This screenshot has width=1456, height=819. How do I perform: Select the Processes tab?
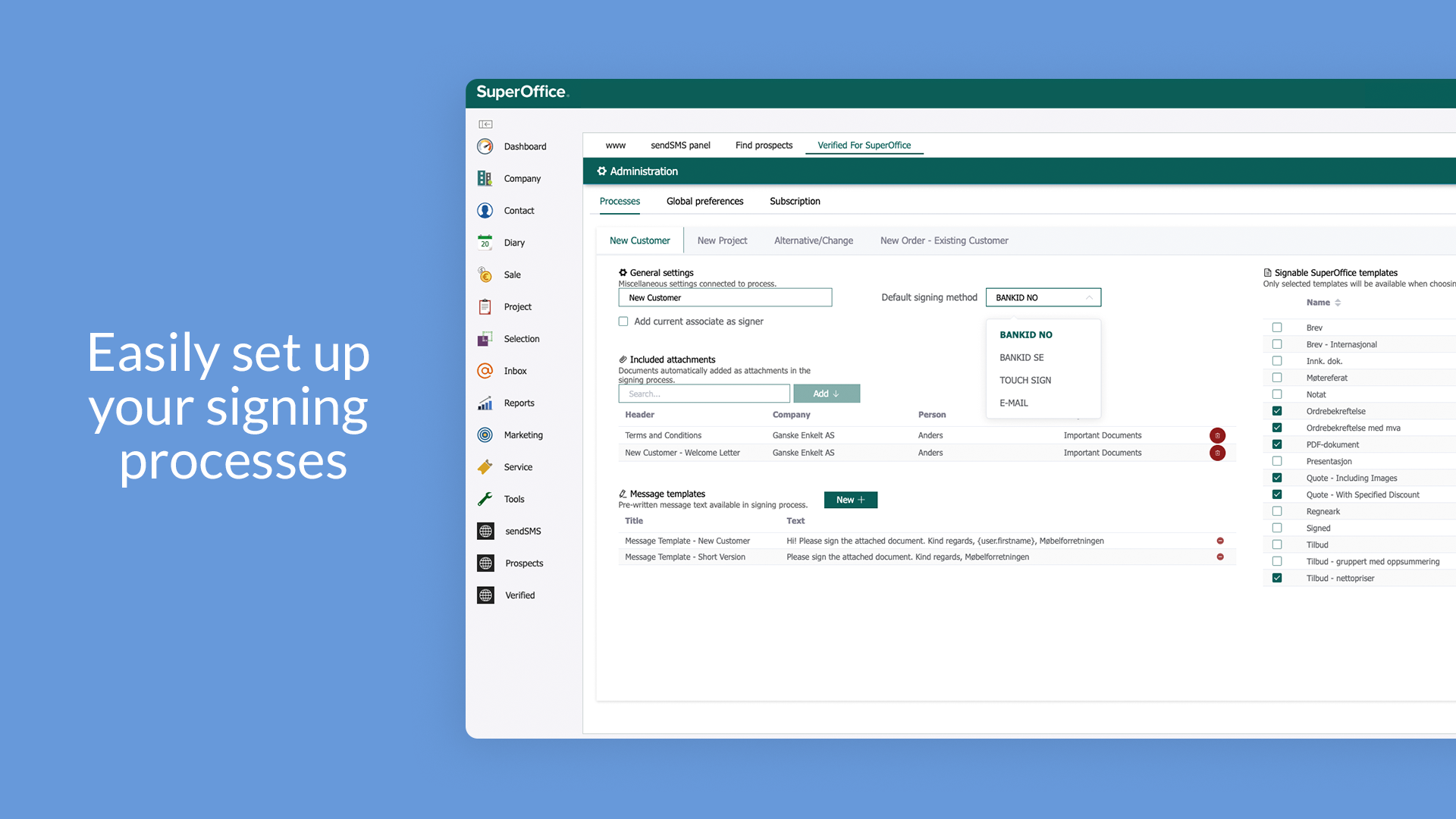(x=620, y=201)
